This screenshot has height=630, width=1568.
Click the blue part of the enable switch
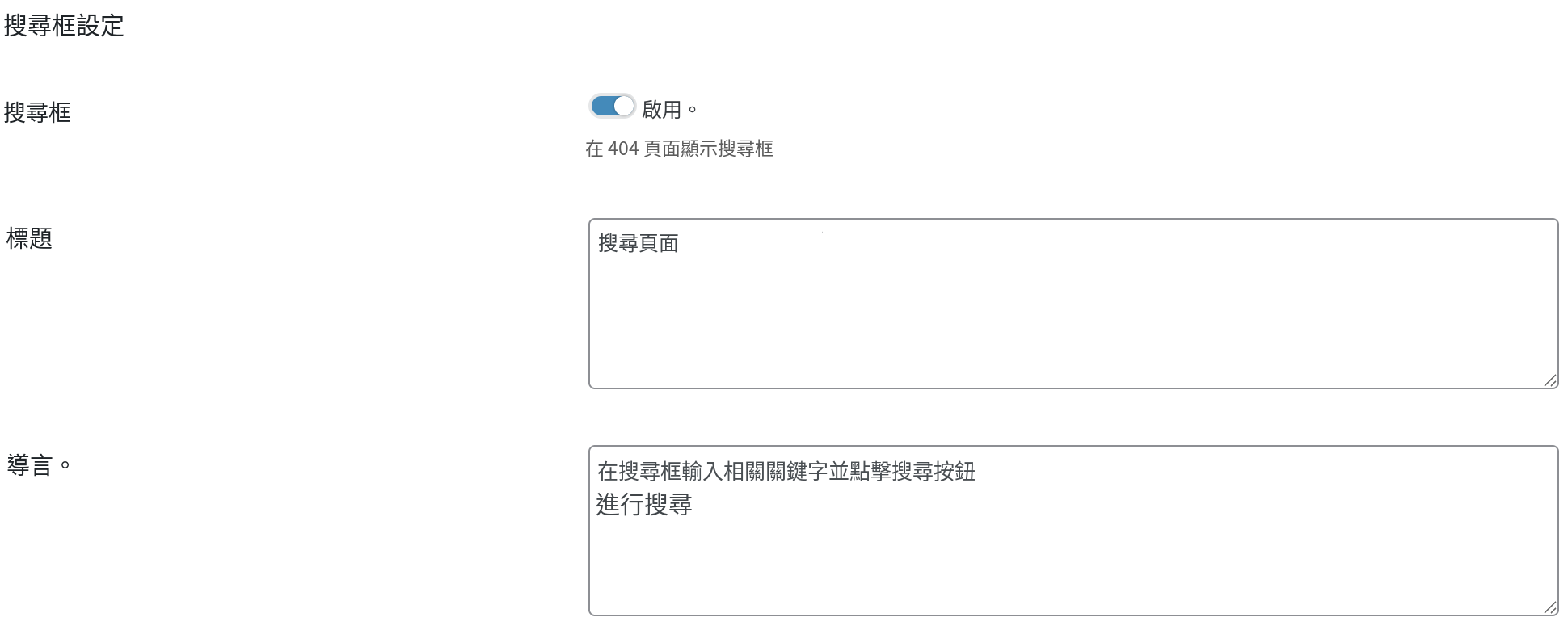point(602,107)
